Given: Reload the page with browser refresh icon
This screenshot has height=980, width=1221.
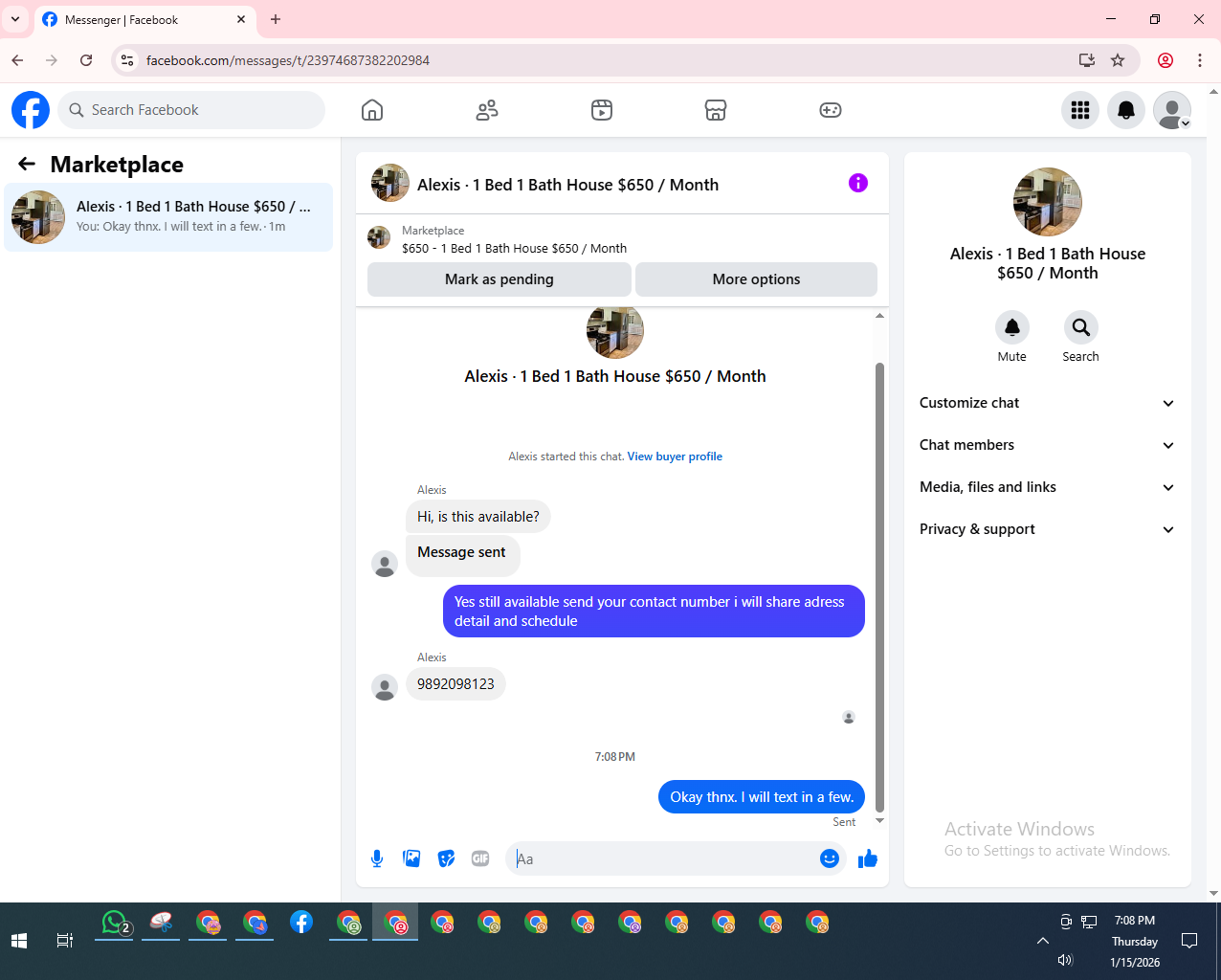Looking at the screenshot, I should 86,60.
